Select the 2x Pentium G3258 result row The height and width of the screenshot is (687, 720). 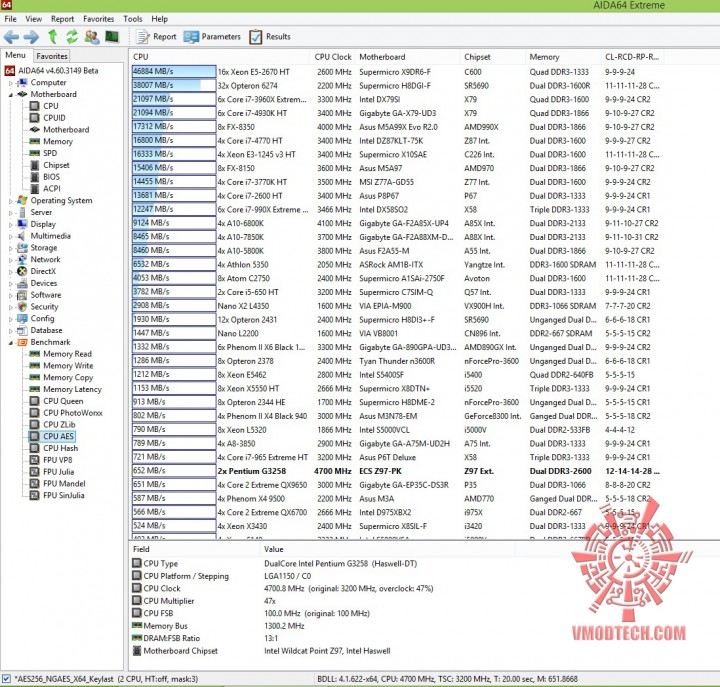(x=398, y=471)
